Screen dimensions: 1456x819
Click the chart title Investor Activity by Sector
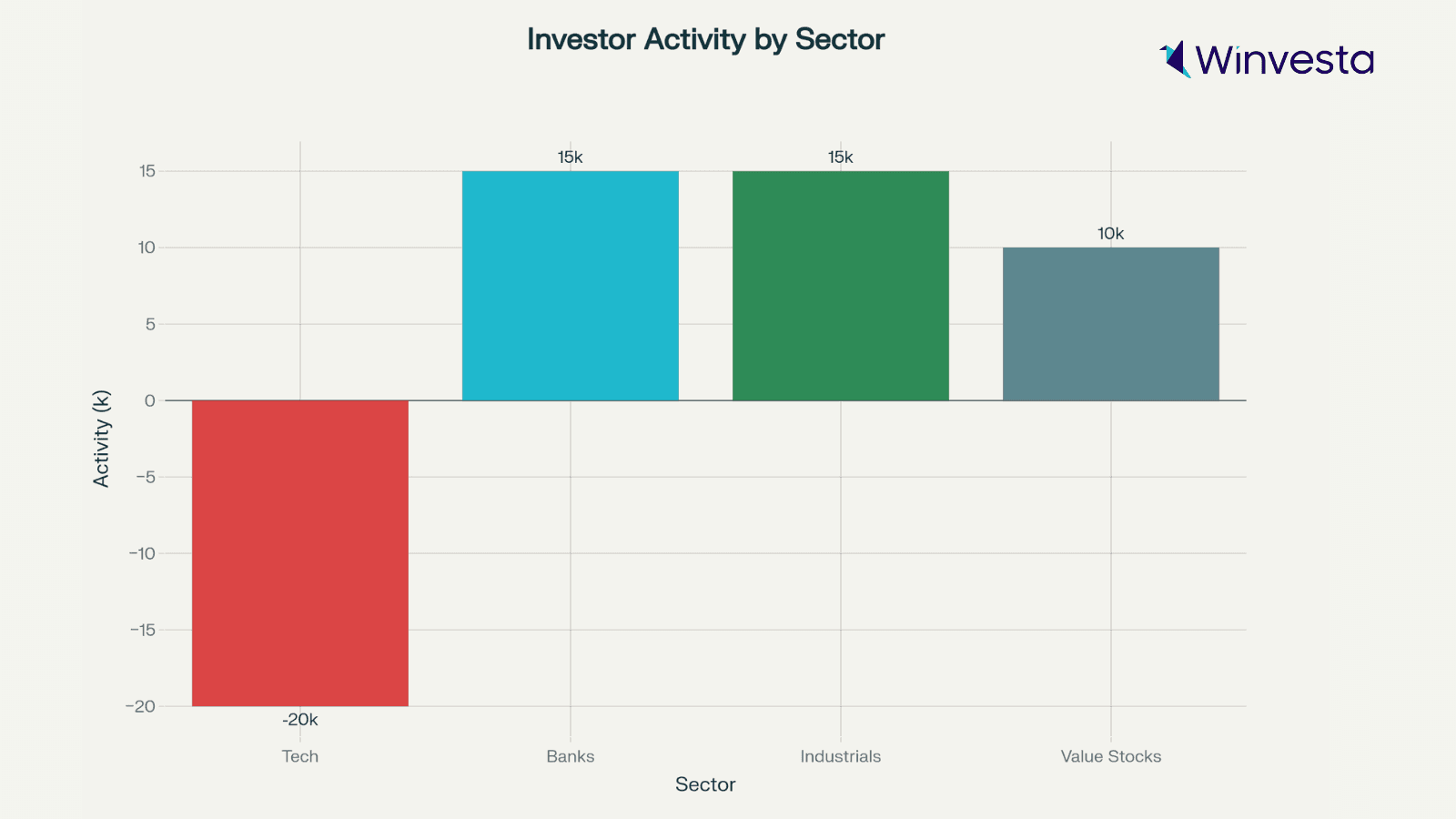point(705,39)
